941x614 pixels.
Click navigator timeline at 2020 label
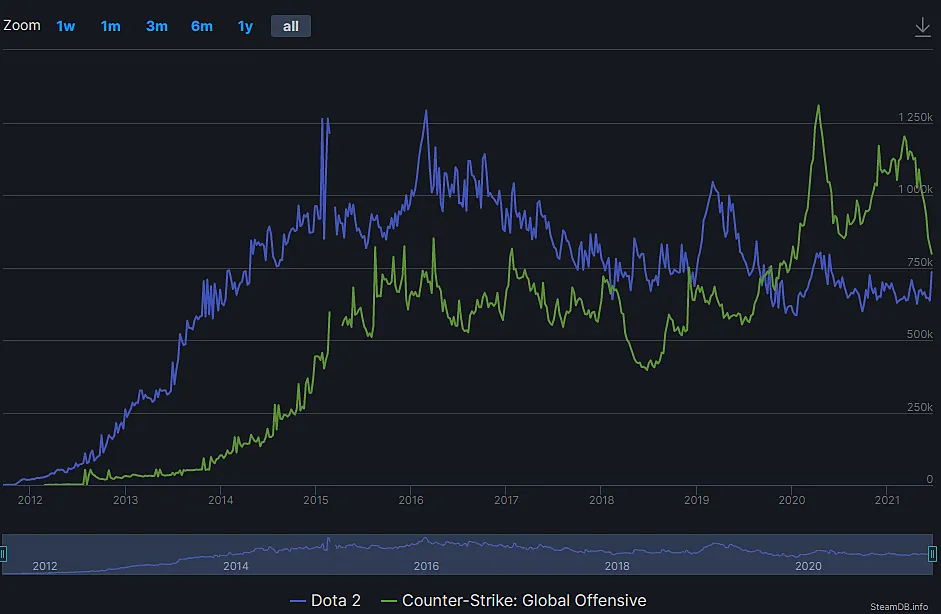click(808, 566)
